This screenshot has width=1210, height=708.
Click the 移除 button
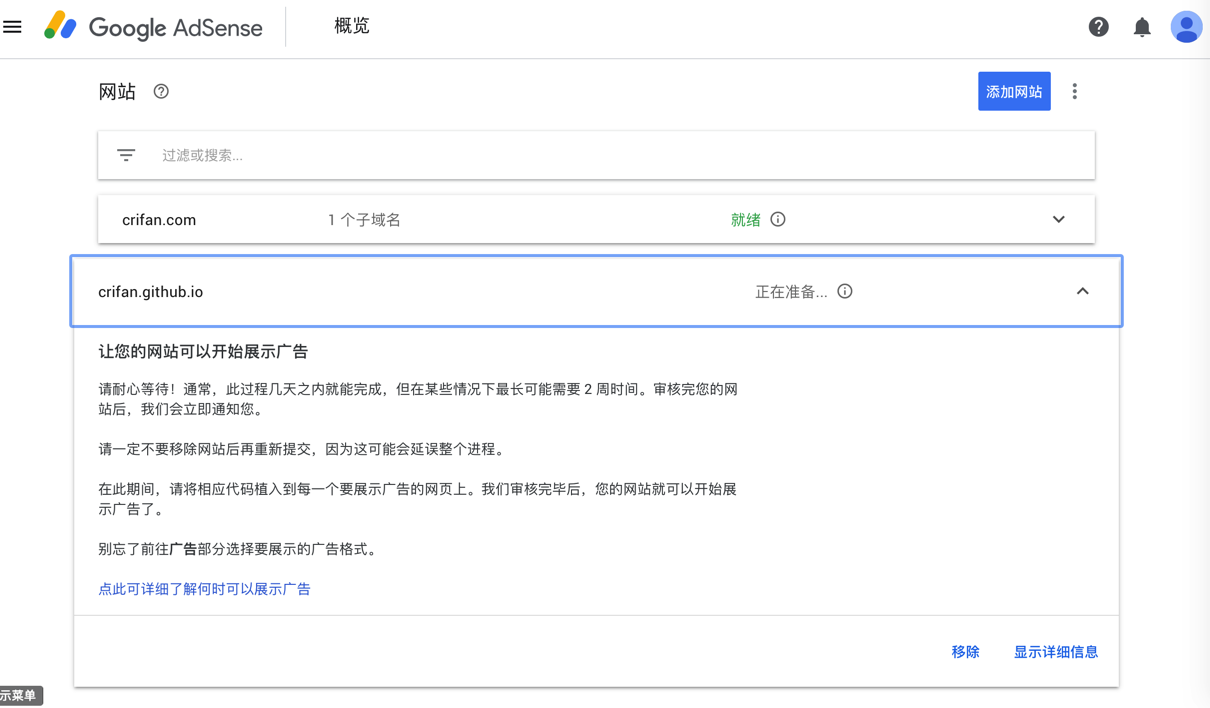pyautogui.click(x=965, y=652)
